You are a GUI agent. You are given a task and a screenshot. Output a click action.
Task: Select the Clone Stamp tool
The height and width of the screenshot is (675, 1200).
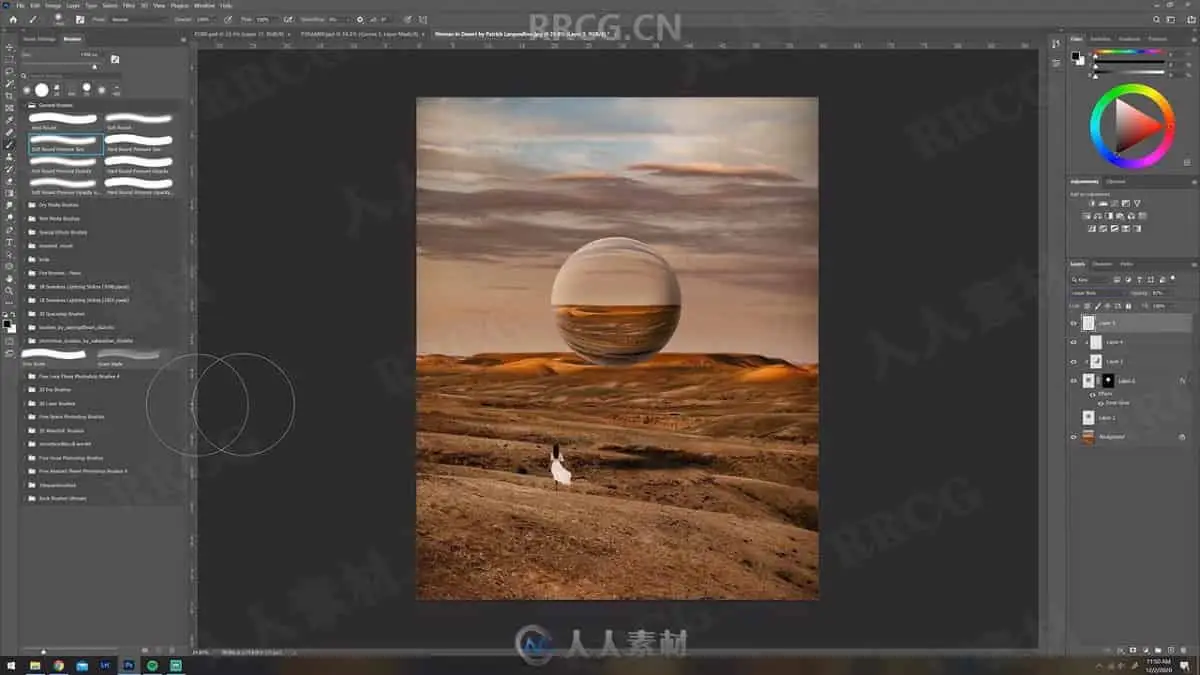pyautogui.click(x=10, y=157)
